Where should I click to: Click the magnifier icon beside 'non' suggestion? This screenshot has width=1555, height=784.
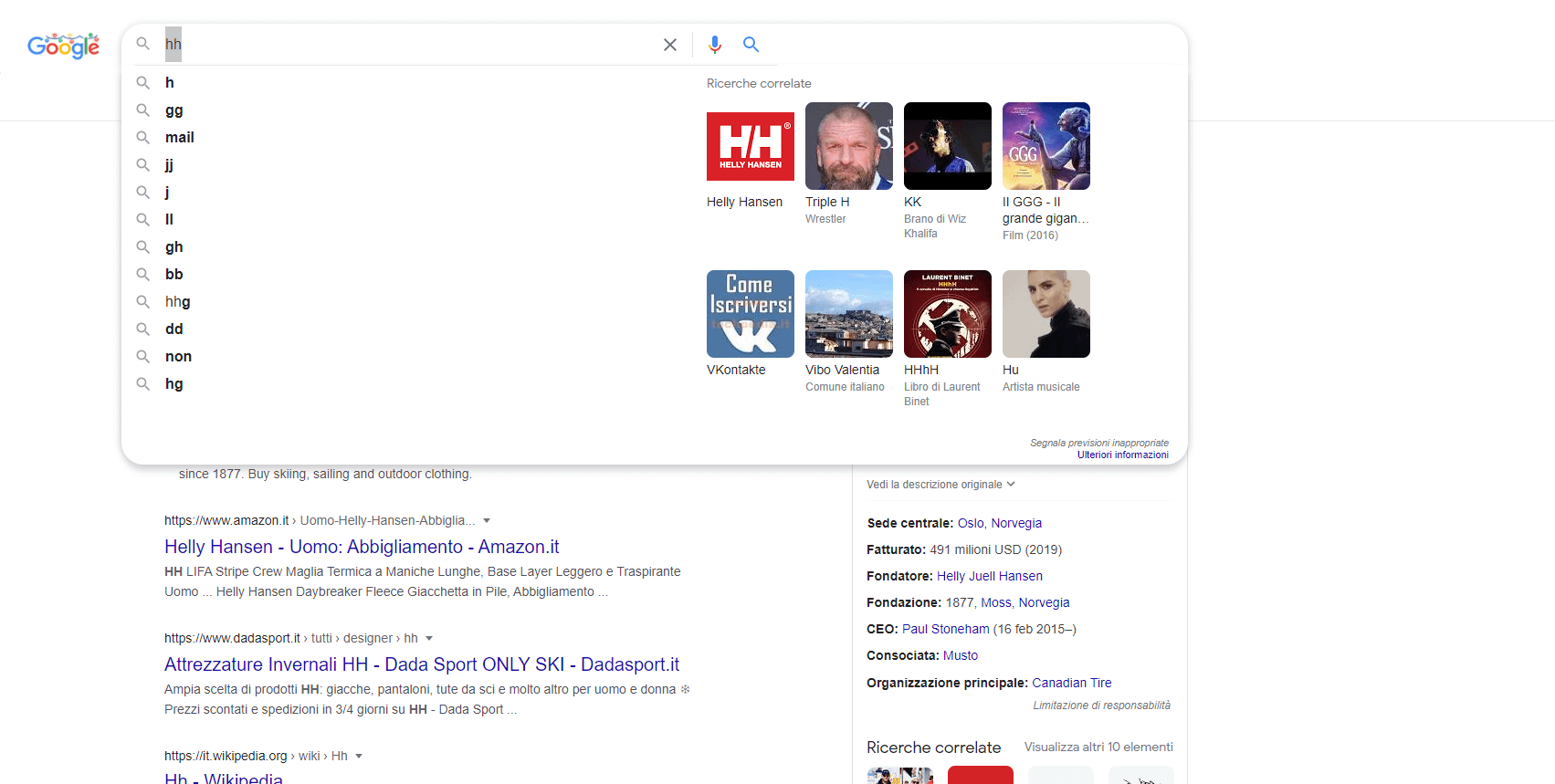coord(143,356)
